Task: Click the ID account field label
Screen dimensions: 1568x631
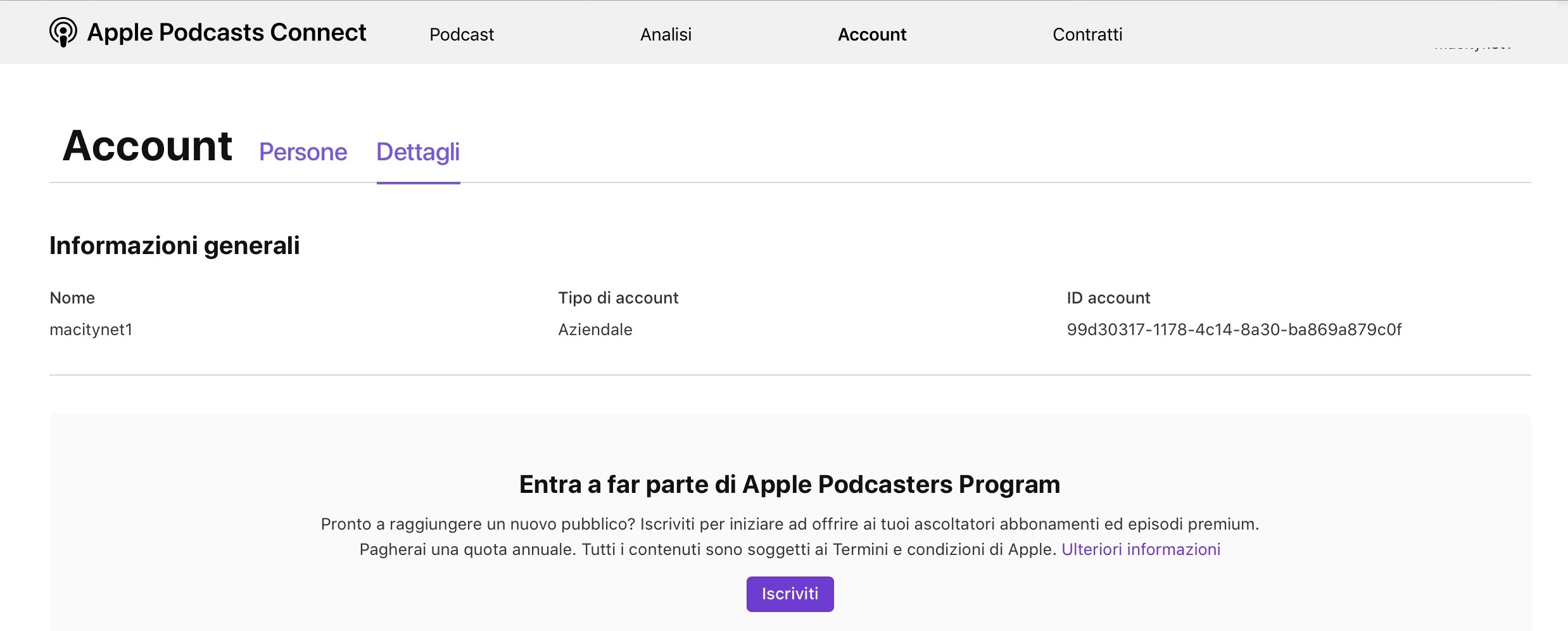Action: point(1108,298)
